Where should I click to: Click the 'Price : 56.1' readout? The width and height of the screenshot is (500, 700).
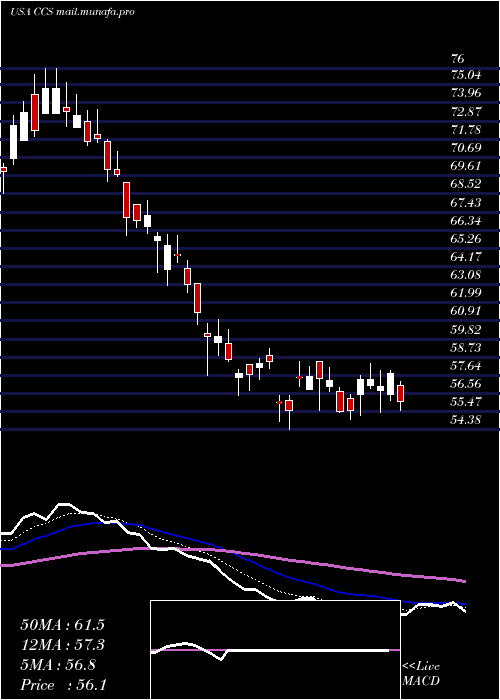pos(63,685)
